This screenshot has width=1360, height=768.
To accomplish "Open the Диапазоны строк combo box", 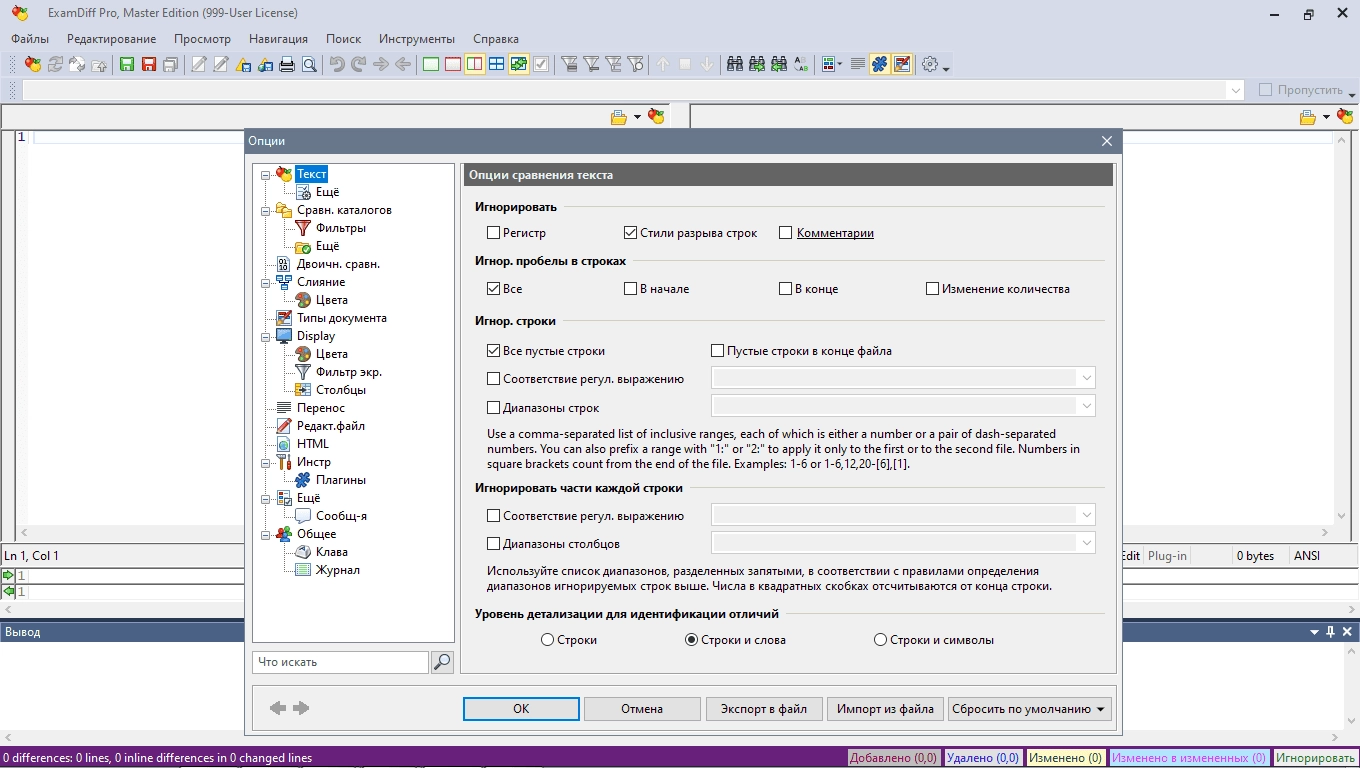I will (x=903, y=406).
